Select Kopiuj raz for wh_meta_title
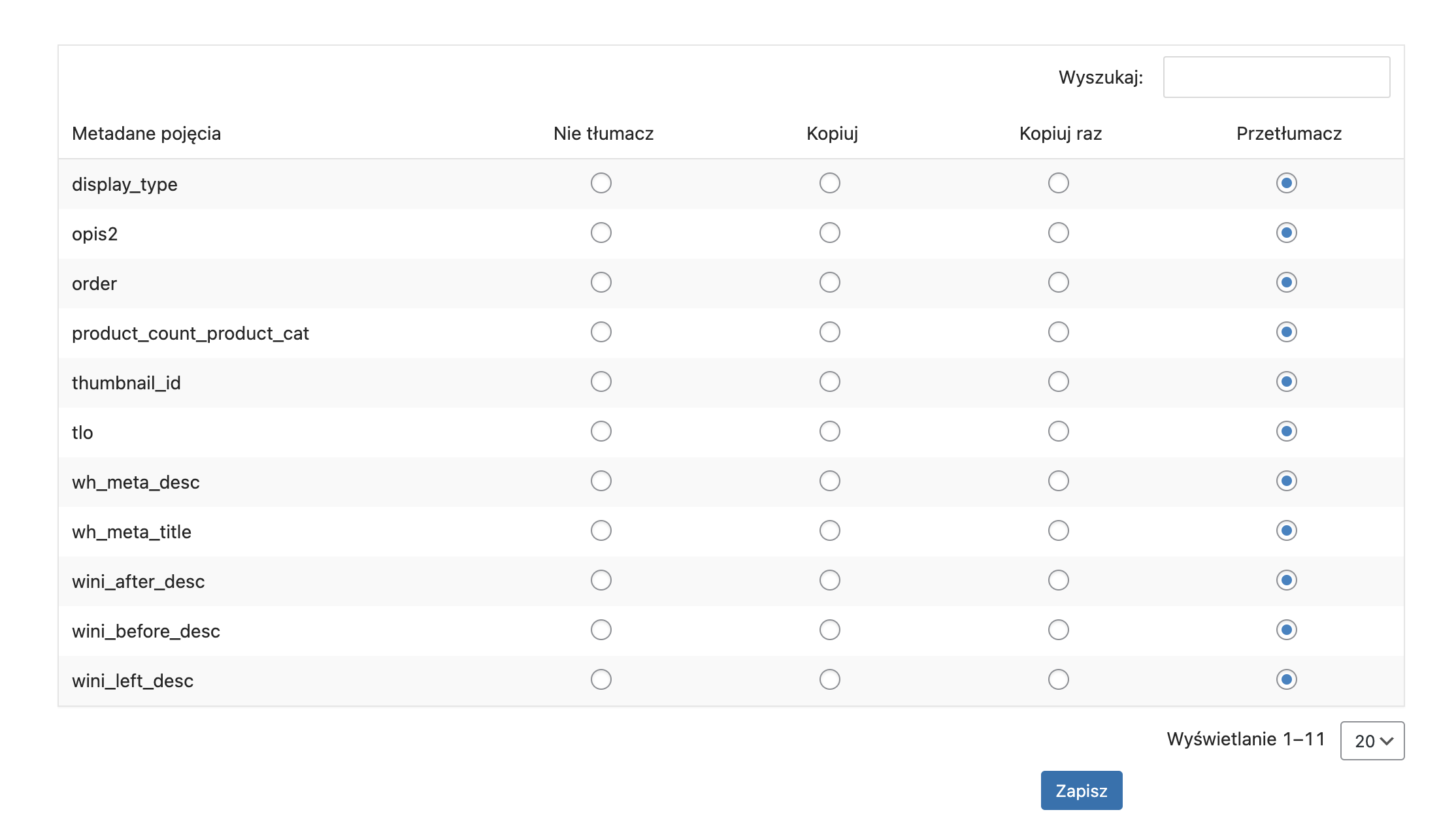The width and height of the screenshot is (1456, 827). click(x=1059, y=530)
